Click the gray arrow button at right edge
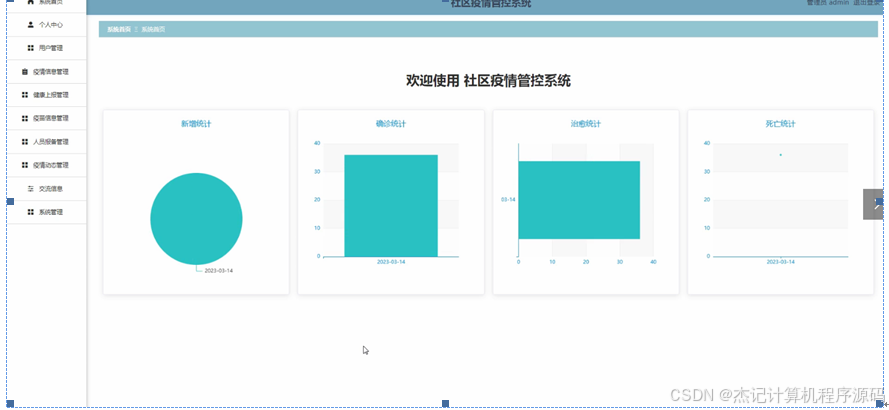 tap(873, 204)
